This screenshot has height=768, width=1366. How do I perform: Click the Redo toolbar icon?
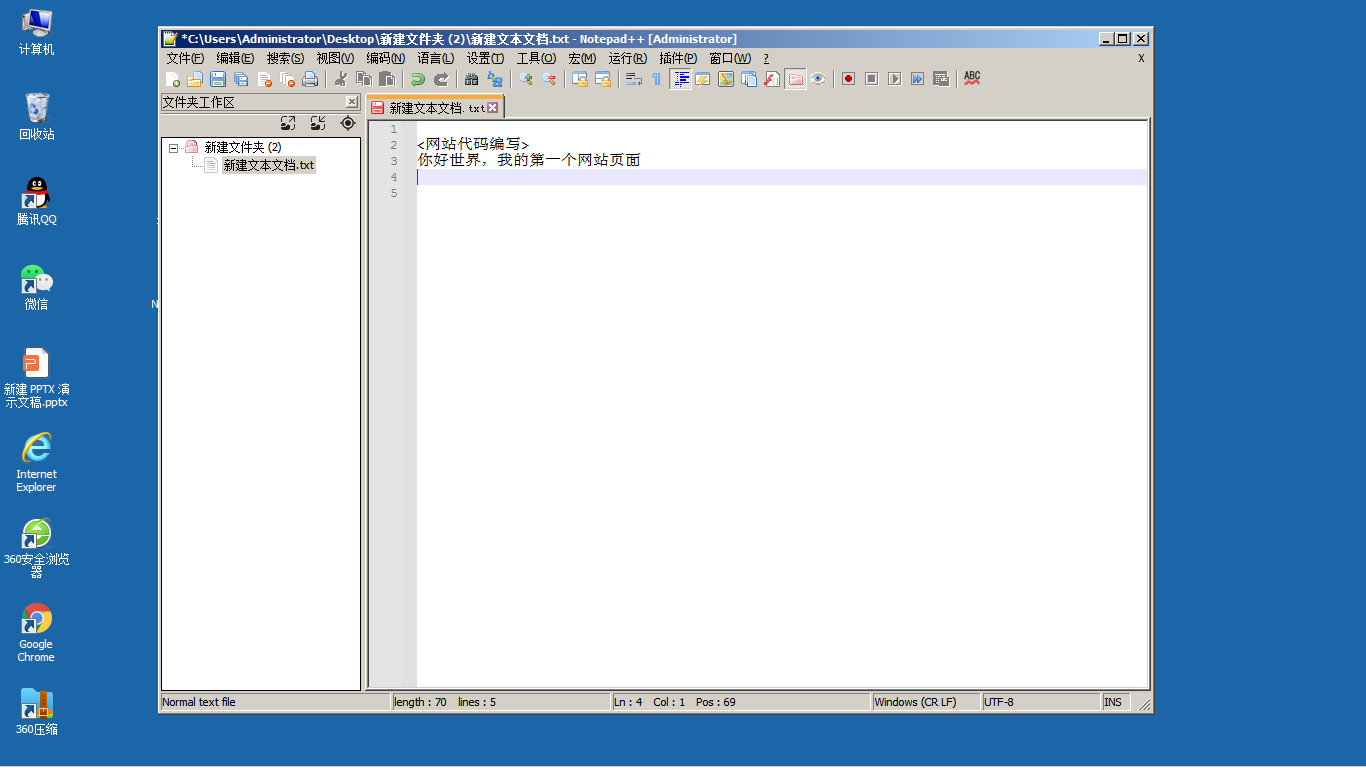[441, 79]
